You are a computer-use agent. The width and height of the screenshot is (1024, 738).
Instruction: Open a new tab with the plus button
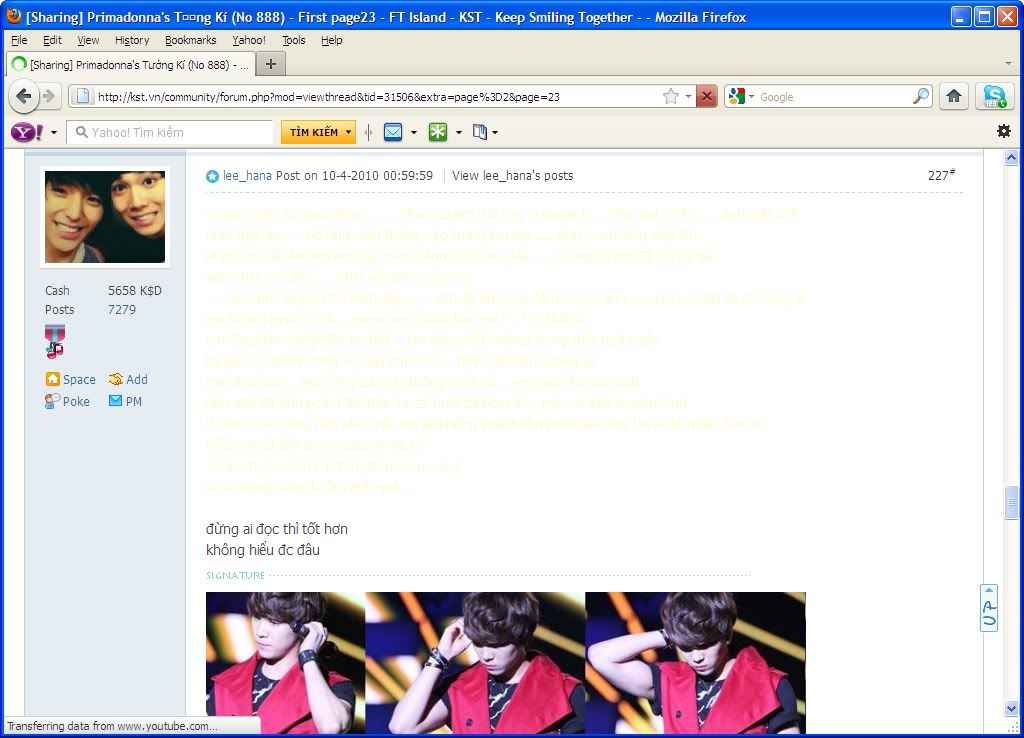tap(271, 64)
